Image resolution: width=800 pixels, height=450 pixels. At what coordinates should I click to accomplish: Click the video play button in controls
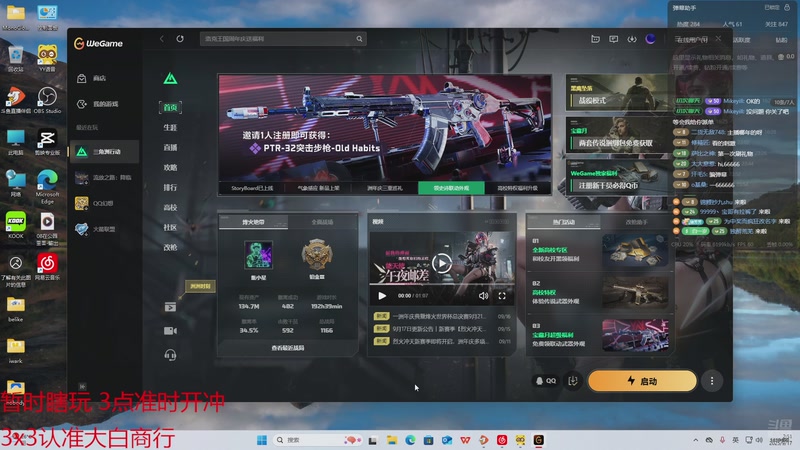click(382, 296)
